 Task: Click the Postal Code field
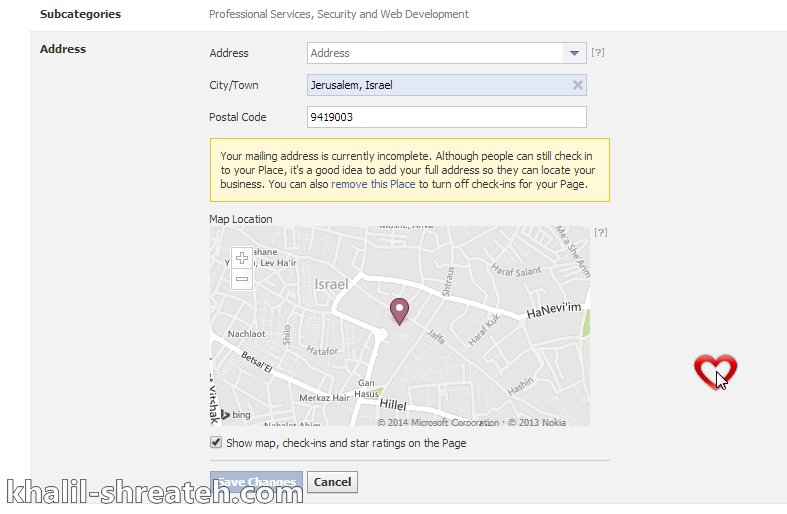pos(446,117)
